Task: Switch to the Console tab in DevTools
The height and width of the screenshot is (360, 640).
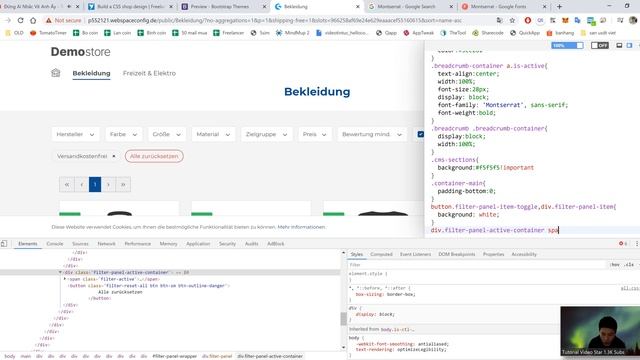Action: [x=55, y=244]
